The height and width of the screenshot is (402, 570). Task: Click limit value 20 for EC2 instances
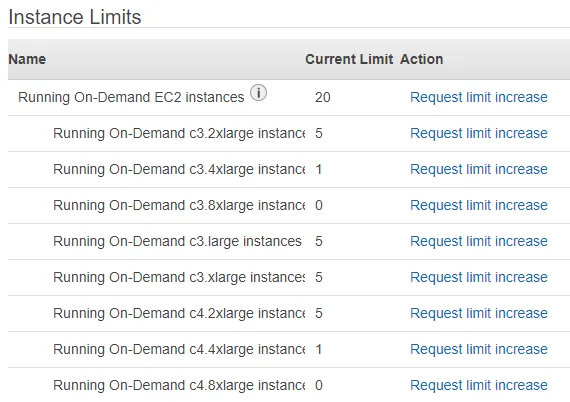[322, 97]
